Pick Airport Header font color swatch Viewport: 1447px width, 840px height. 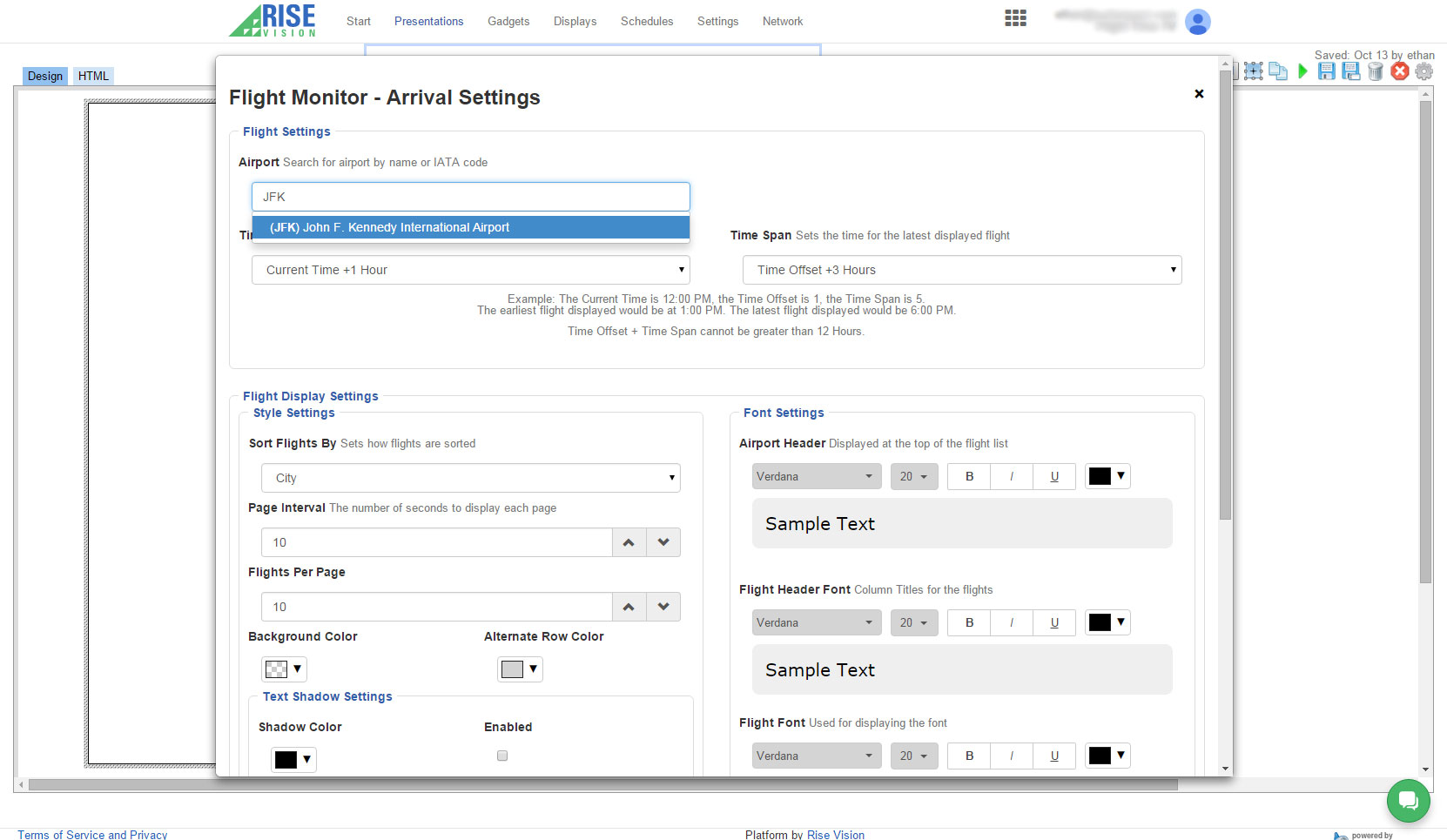[1107, 476]
